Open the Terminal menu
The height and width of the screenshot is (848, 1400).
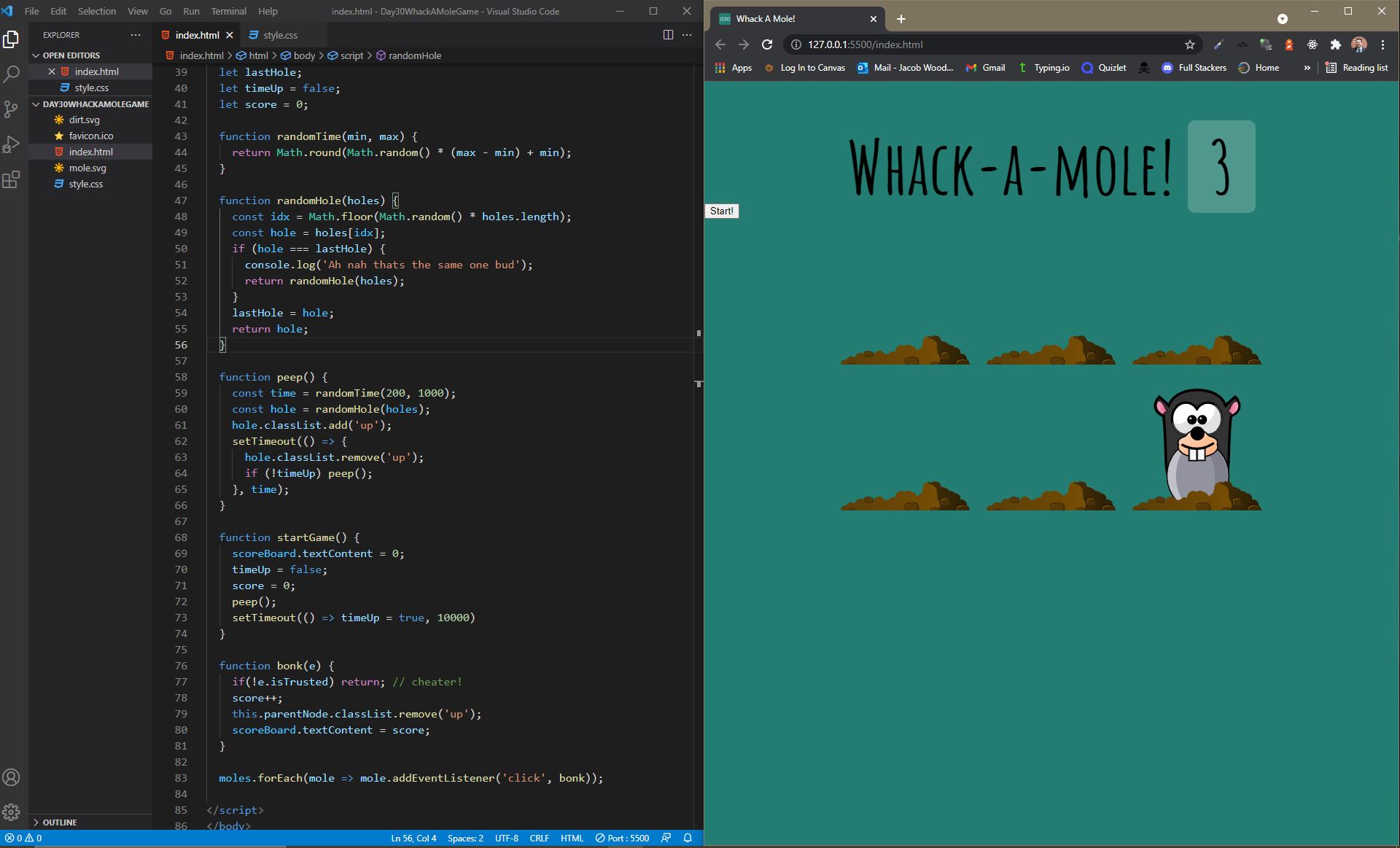[x=229, y=11]
